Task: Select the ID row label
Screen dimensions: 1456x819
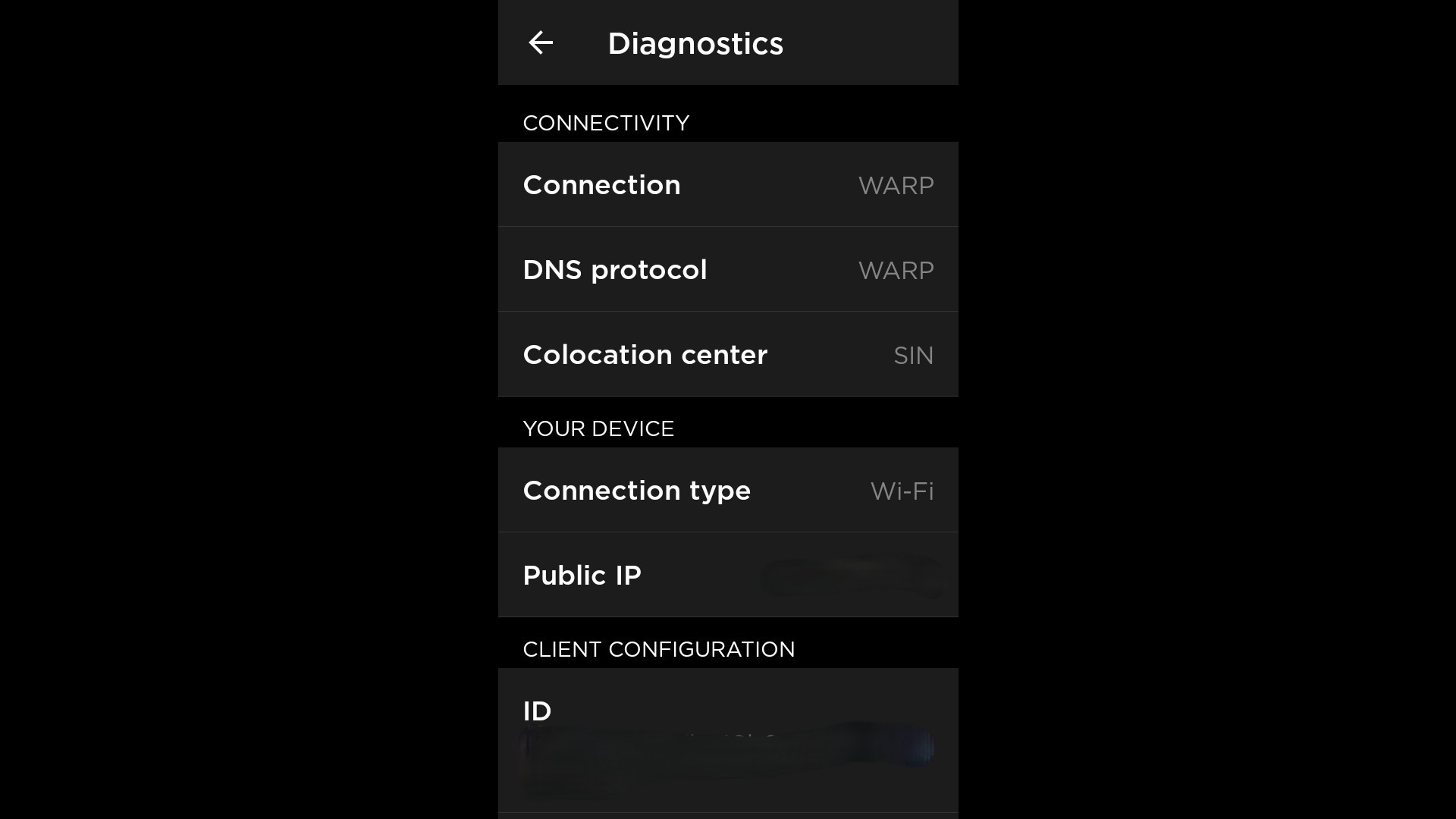Action: pos(537,711)
